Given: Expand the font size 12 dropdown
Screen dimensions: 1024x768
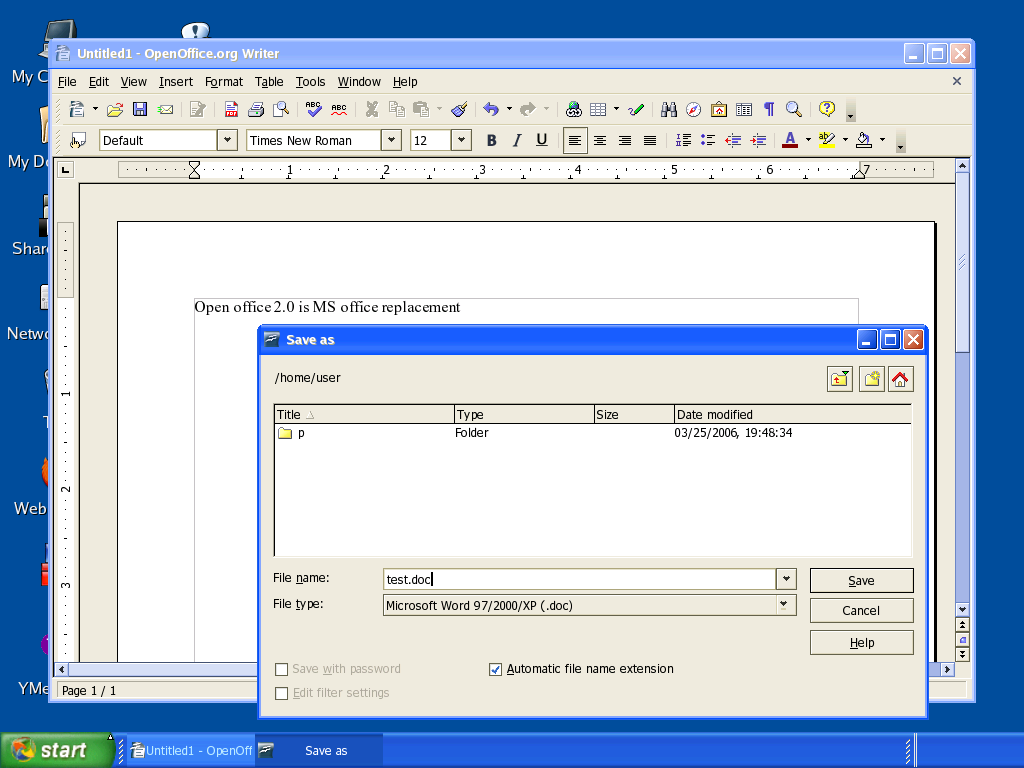Looking at the screenshot, I should coord(461,140).
